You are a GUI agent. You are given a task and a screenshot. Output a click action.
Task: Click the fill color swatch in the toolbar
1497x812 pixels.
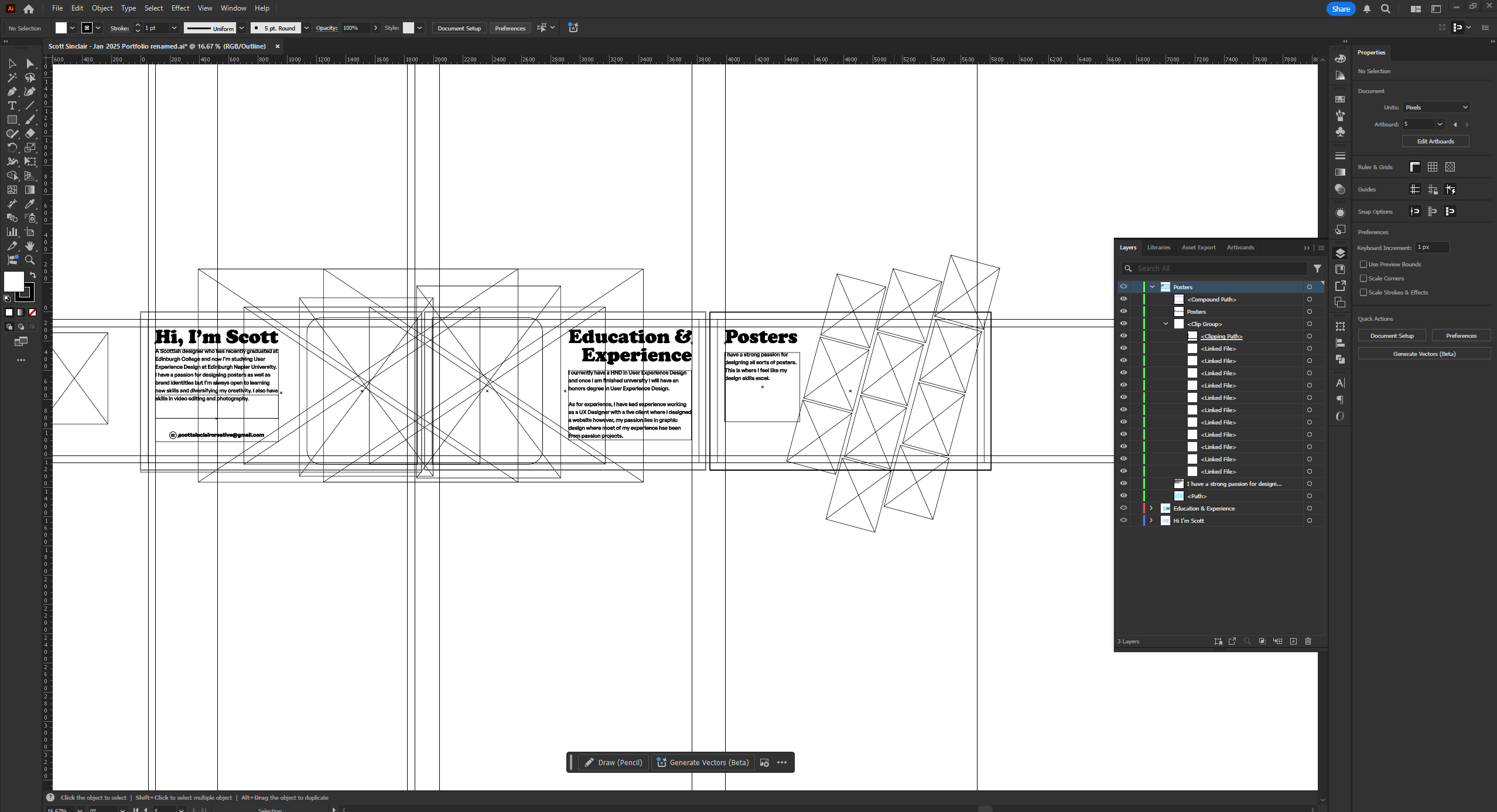pyautogui.click(x=60, y=28)
